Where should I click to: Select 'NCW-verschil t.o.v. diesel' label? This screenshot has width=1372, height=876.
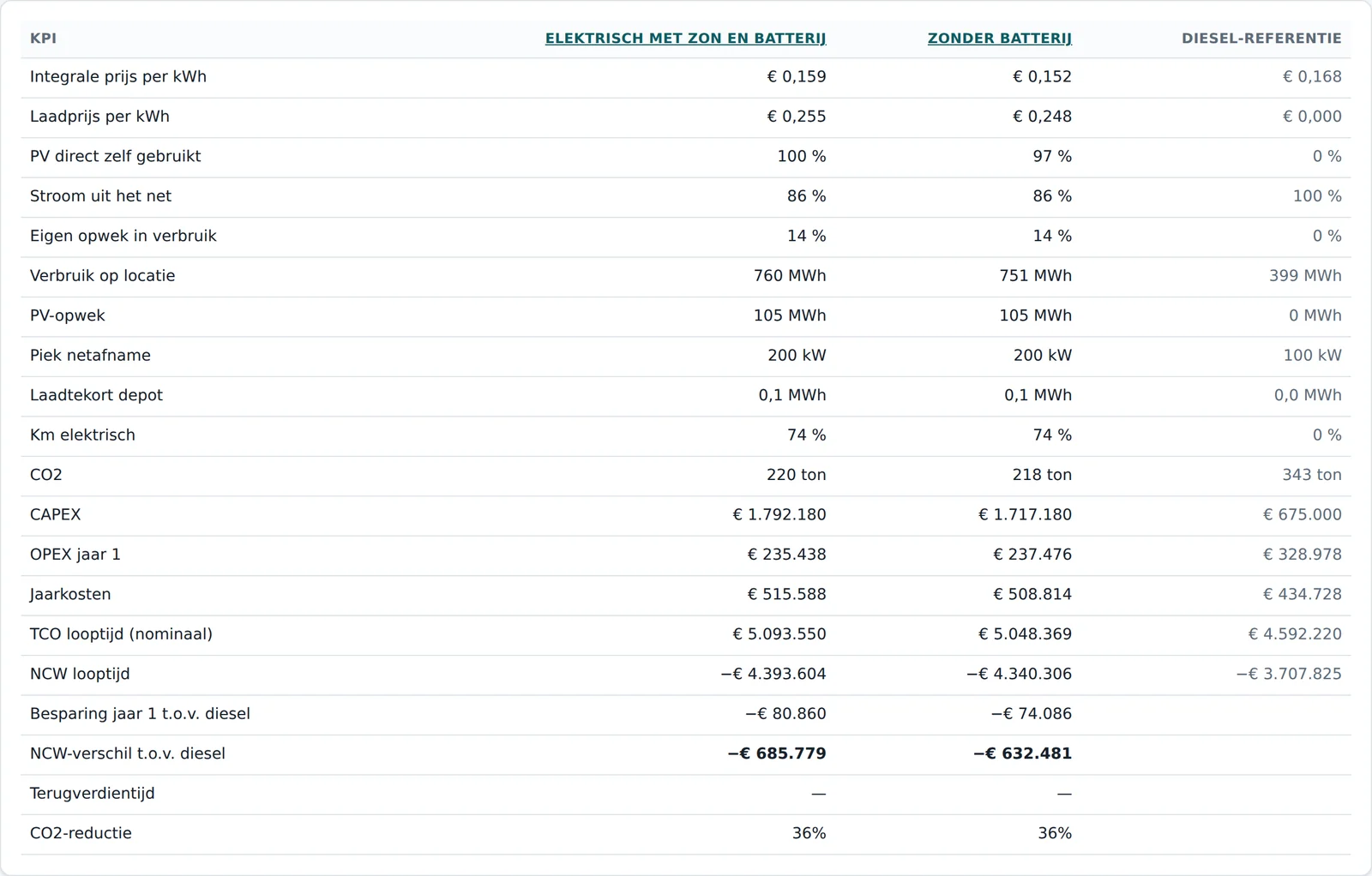point(128,754)
